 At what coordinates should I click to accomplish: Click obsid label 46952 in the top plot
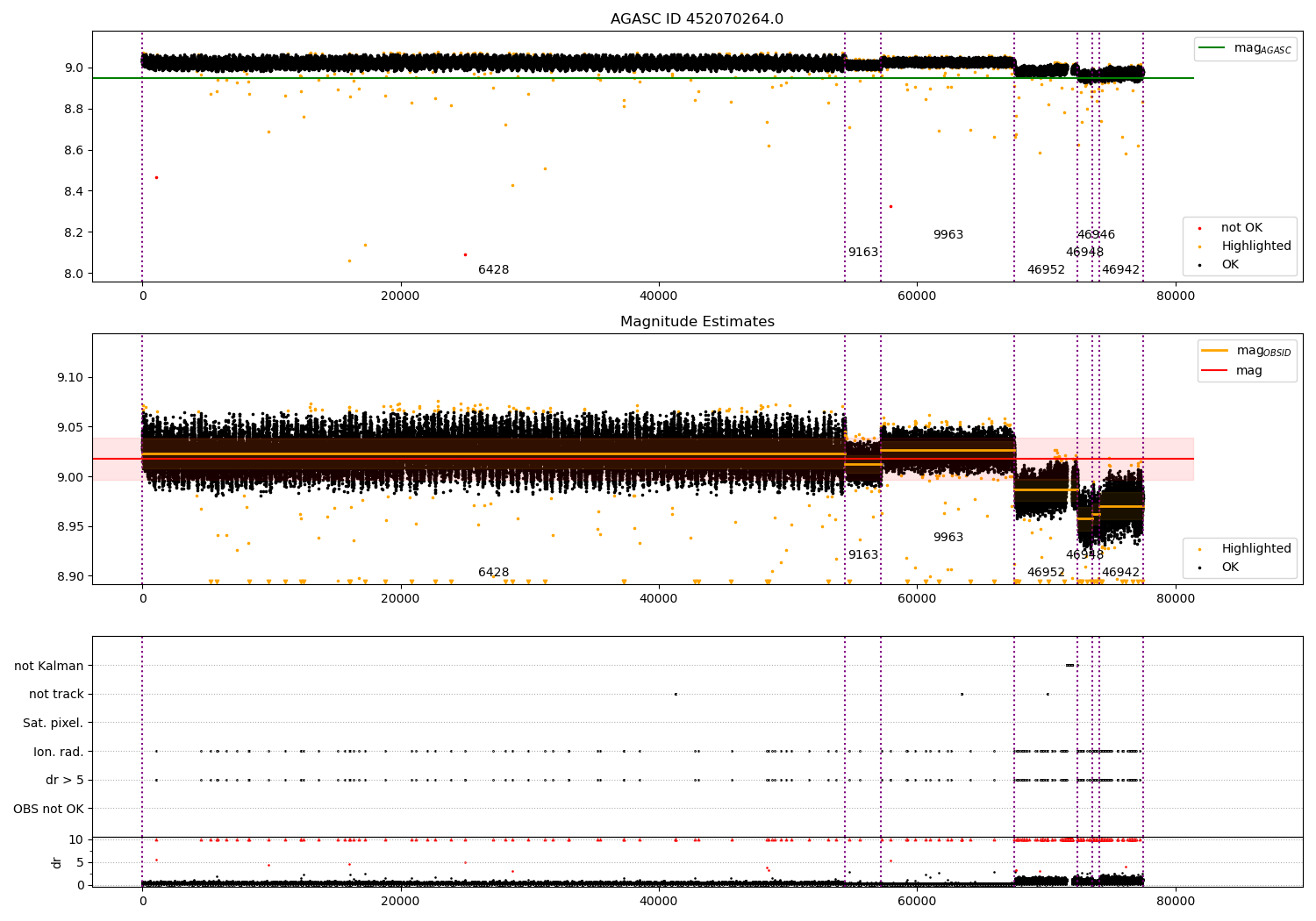[1046, 270]
